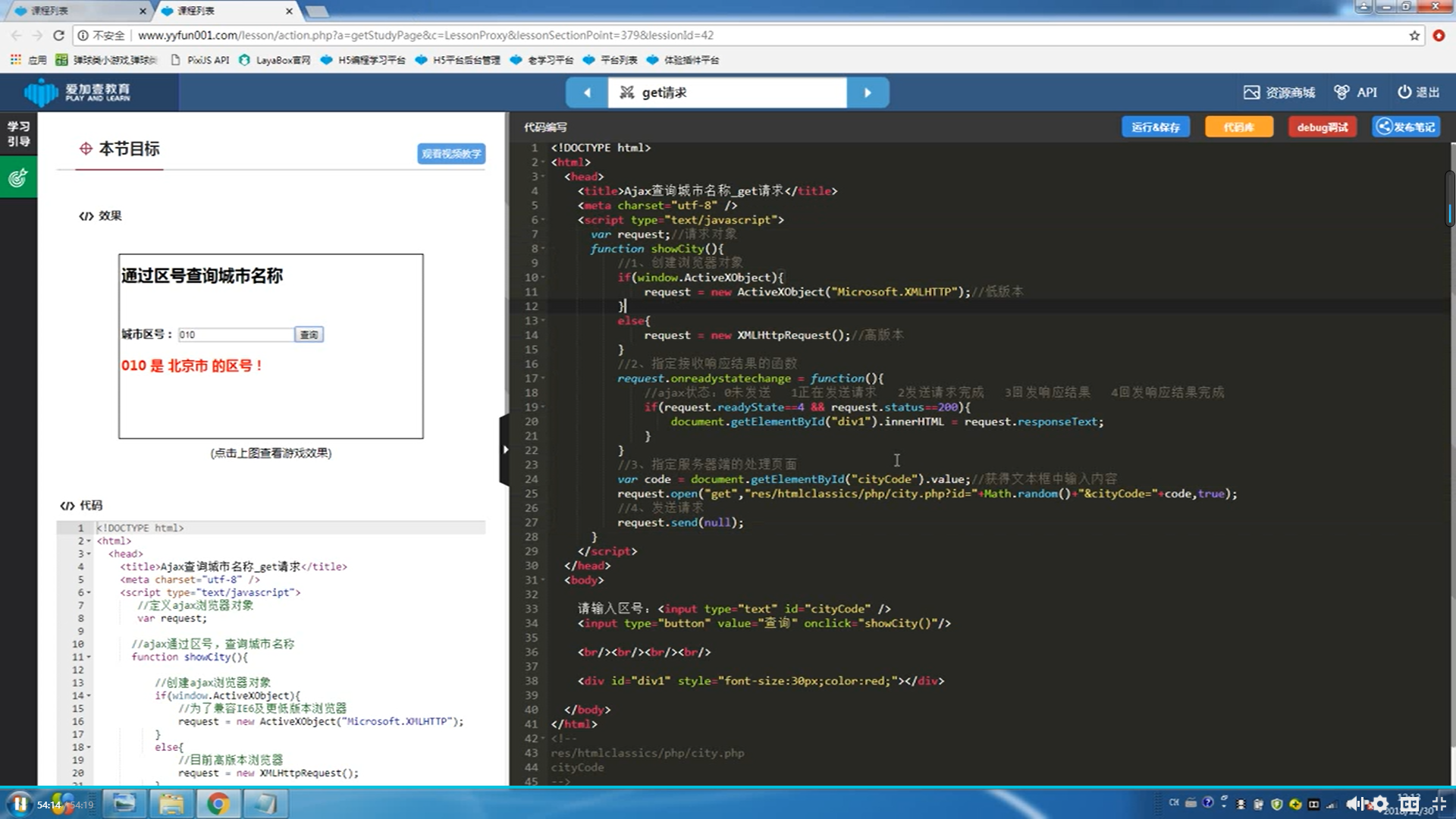The height and width of the screenshot is (819, 1456).
Task: Click the red result text 010 是 北京市 的区号
Action: coord(192,366)
